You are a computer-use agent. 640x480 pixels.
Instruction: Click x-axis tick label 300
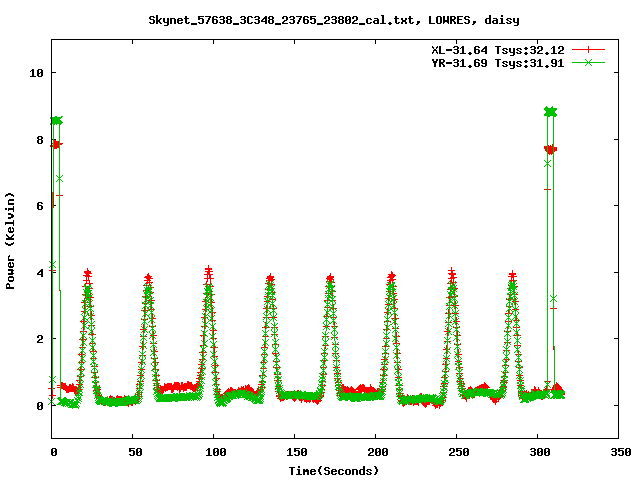[540, 452]
